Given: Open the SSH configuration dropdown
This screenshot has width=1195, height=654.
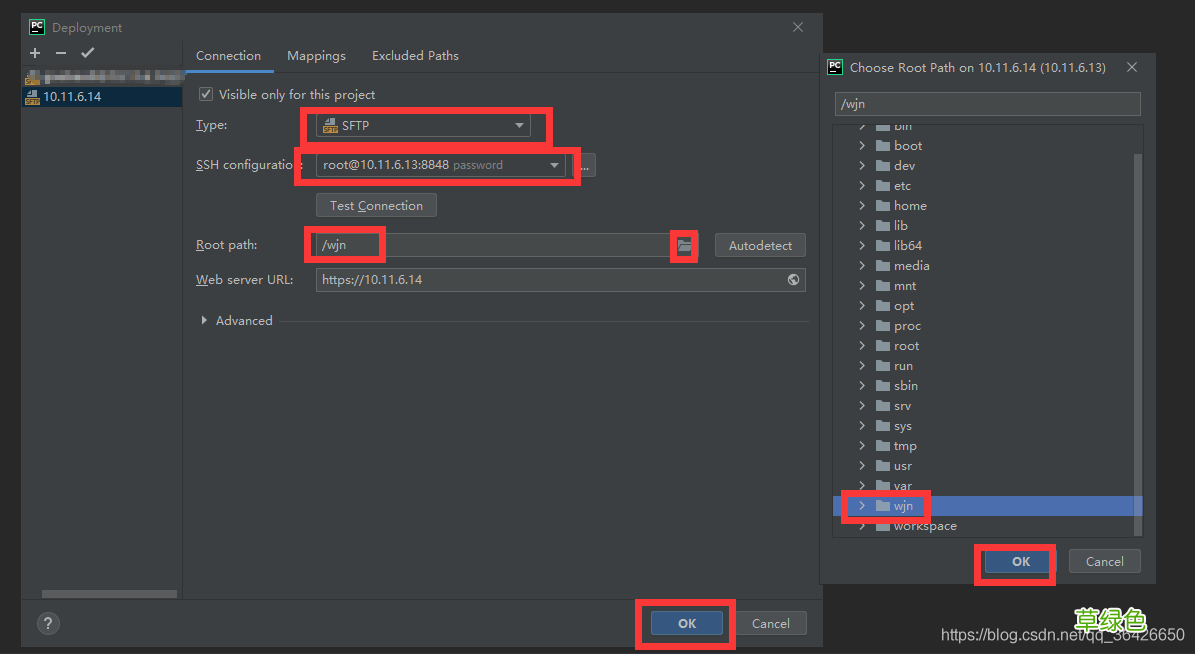Looking at the screenshot, I should click(441, 165).
